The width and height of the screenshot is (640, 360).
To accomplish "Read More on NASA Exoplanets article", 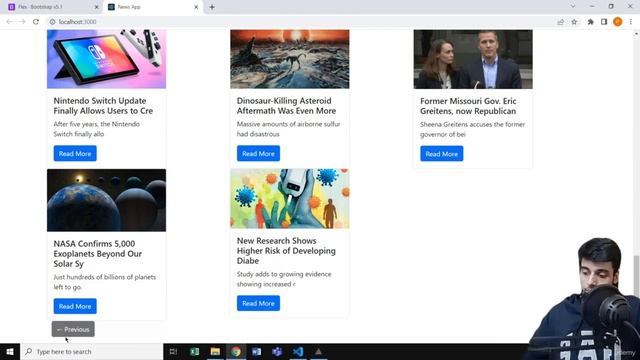I will (x=75, y=306).
